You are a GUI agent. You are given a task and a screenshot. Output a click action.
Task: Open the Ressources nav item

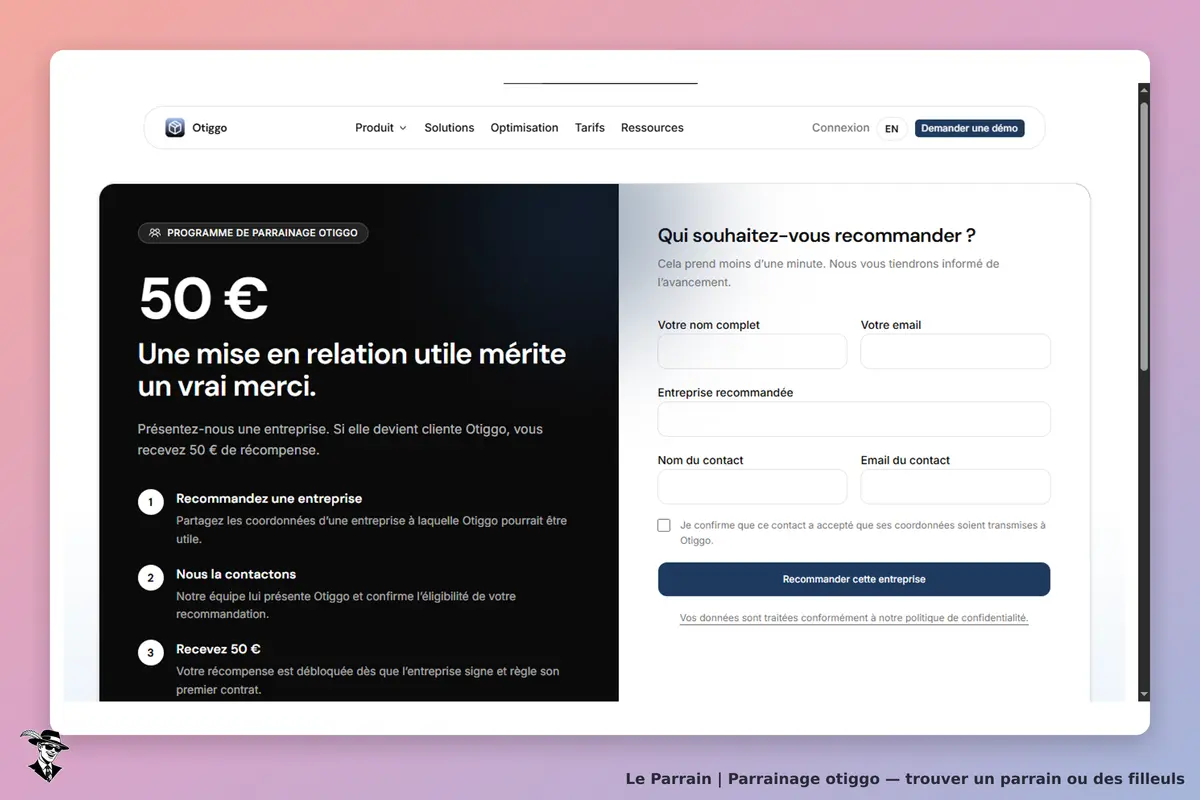point(652,128)
